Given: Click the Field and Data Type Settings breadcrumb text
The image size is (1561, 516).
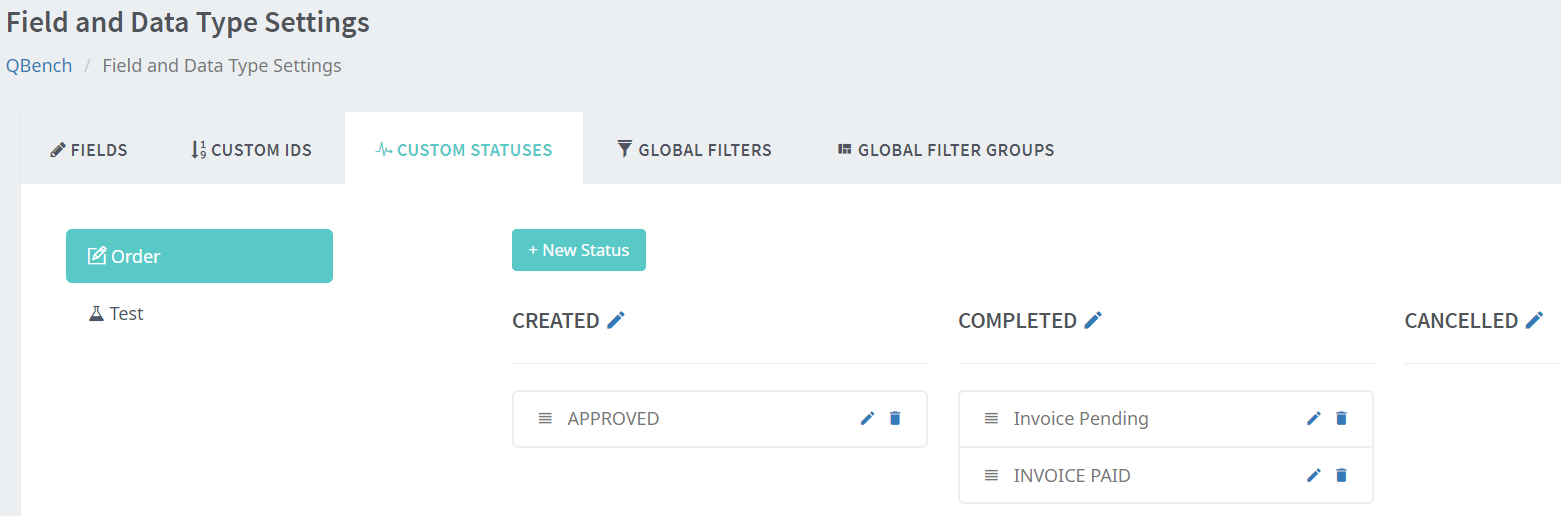Looking at the screenshot, I should (222, 65).
